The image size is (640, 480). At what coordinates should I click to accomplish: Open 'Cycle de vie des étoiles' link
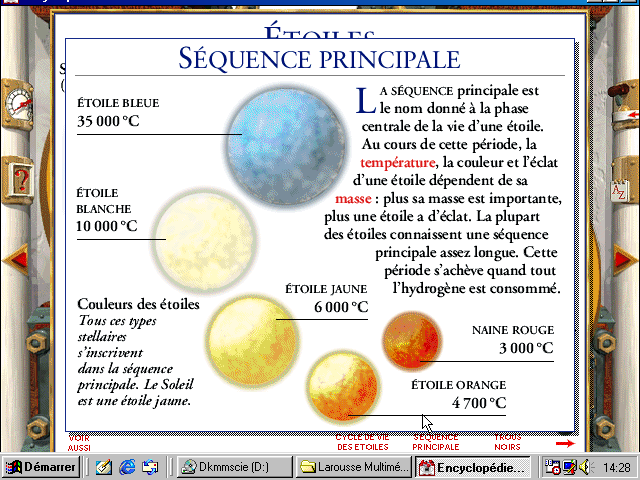(x=362, y=442)
